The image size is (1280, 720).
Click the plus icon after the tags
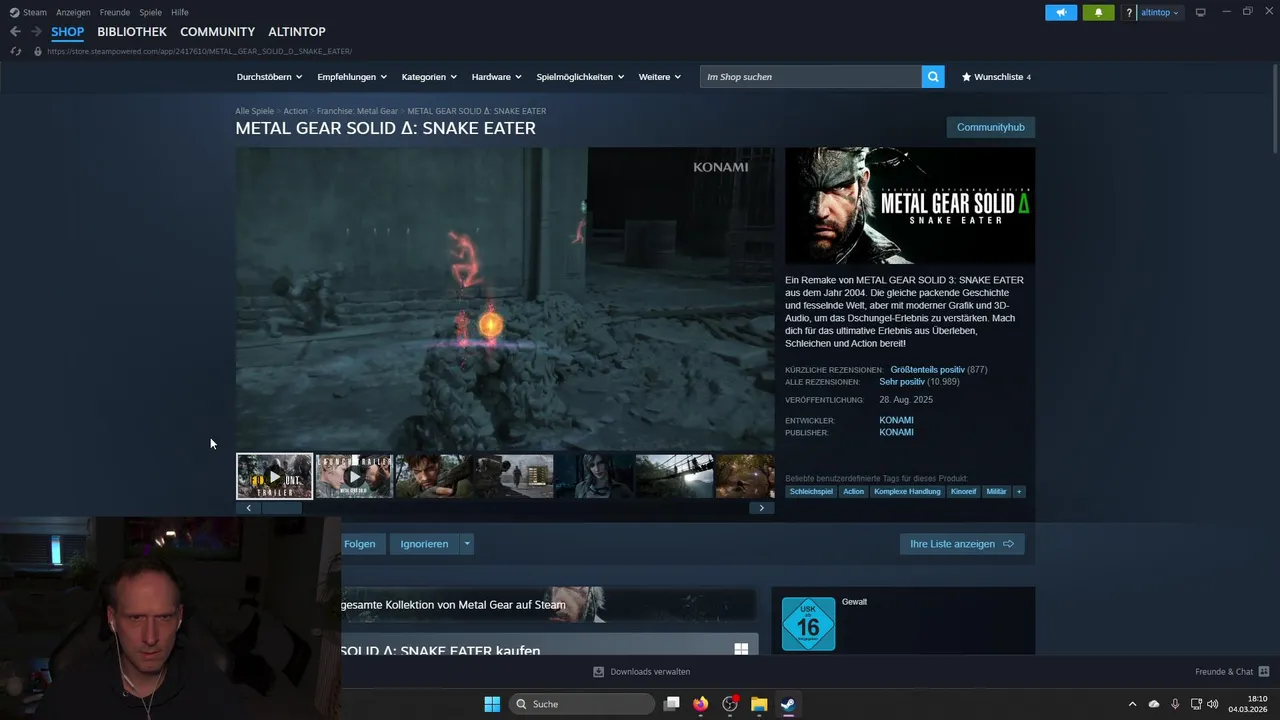click(1019, 492)
